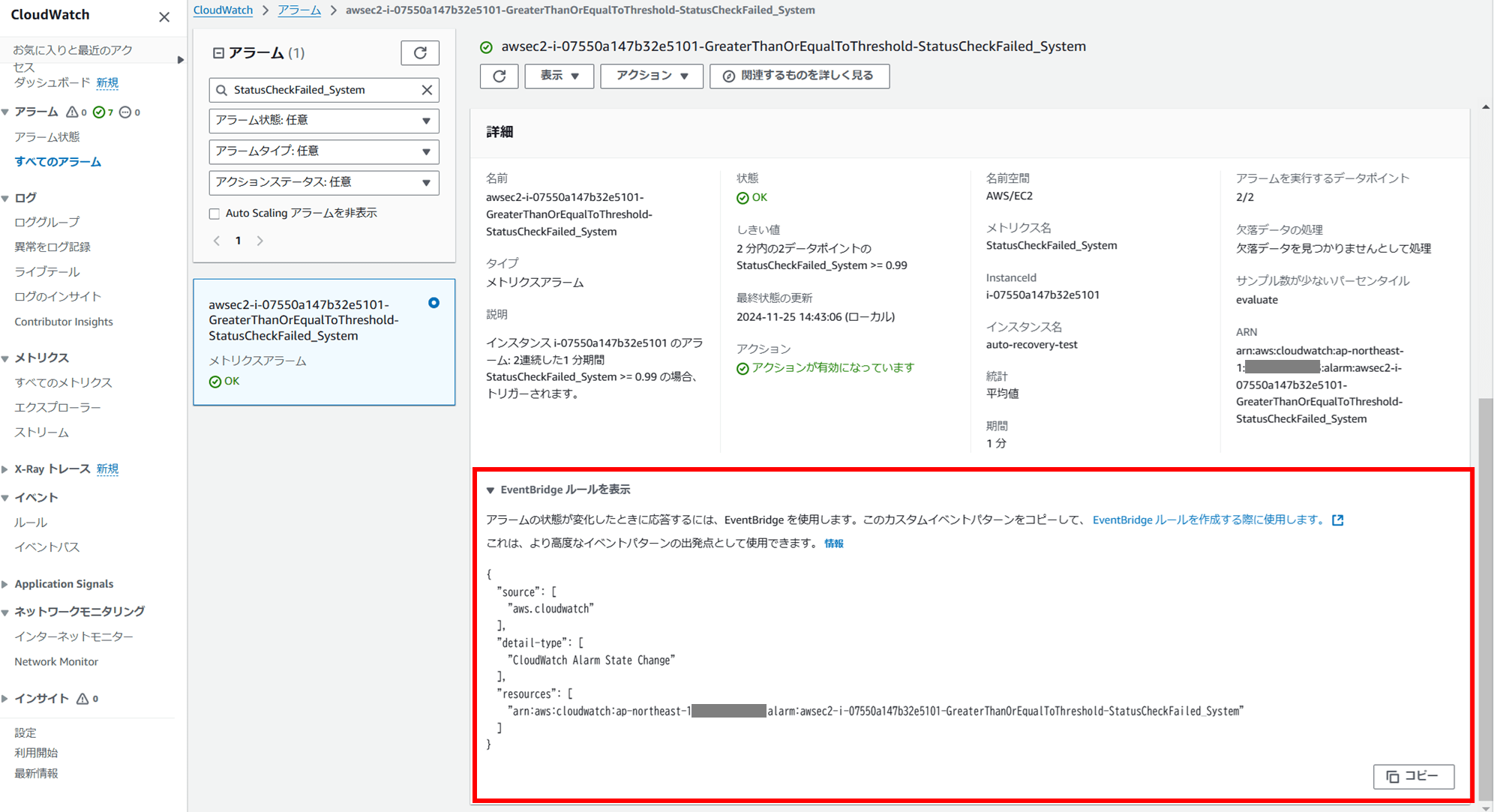This screenshot has width=1500, height=812.
Task: Collapse the EventBridge ルールを表示 section
Action: click(x=490, y=490)
